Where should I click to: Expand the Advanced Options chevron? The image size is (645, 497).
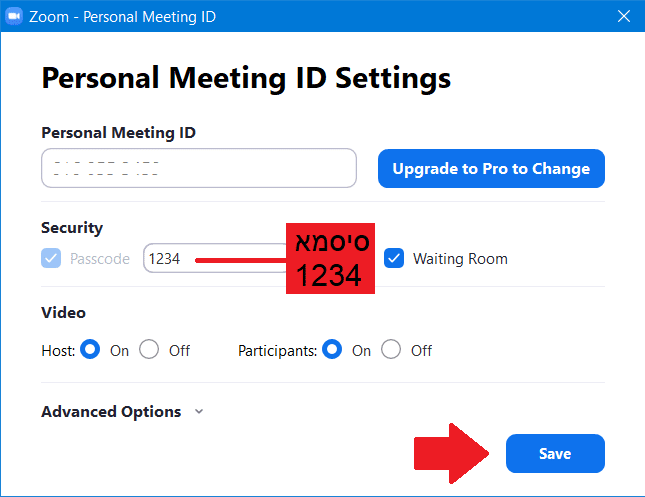click(x=199, y=412)
